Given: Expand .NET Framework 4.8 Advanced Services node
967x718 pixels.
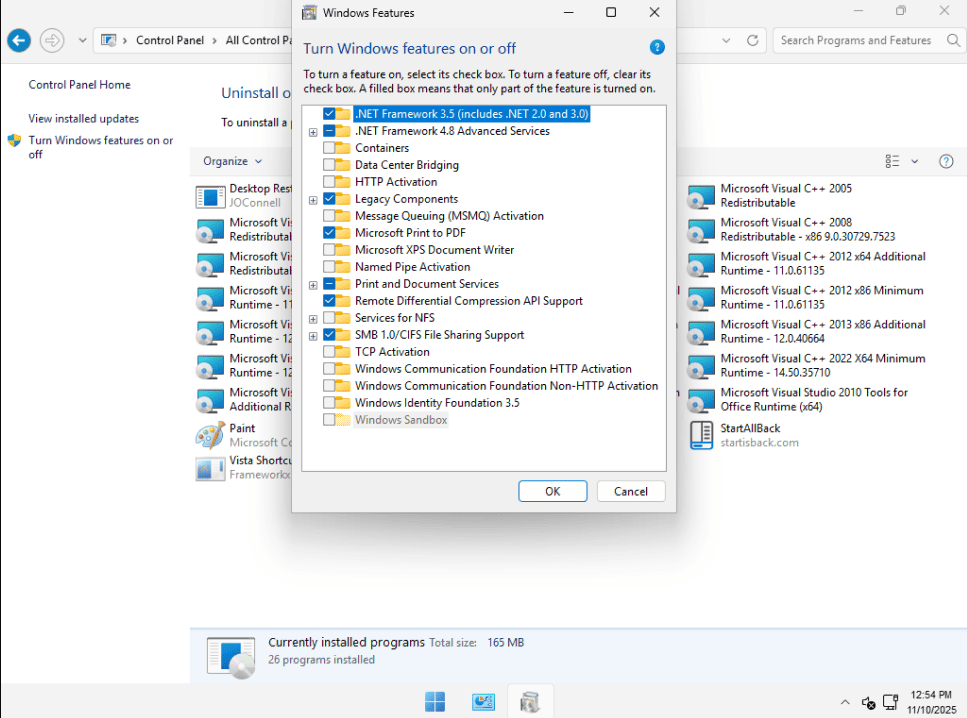Looking at the screenshot, I should pyautogui.click(x=313, y=132).
